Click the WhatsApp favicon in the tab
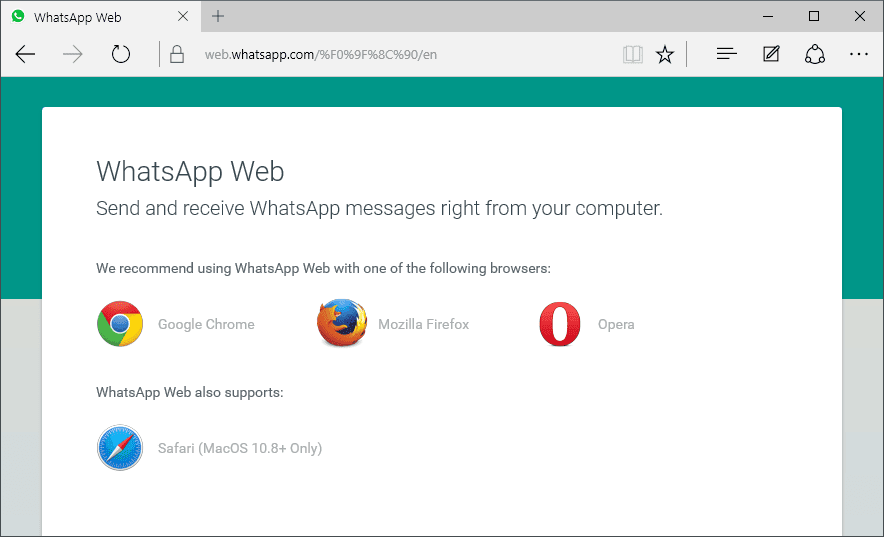Viewport: 884px width, 537px height. pos(18,16)
